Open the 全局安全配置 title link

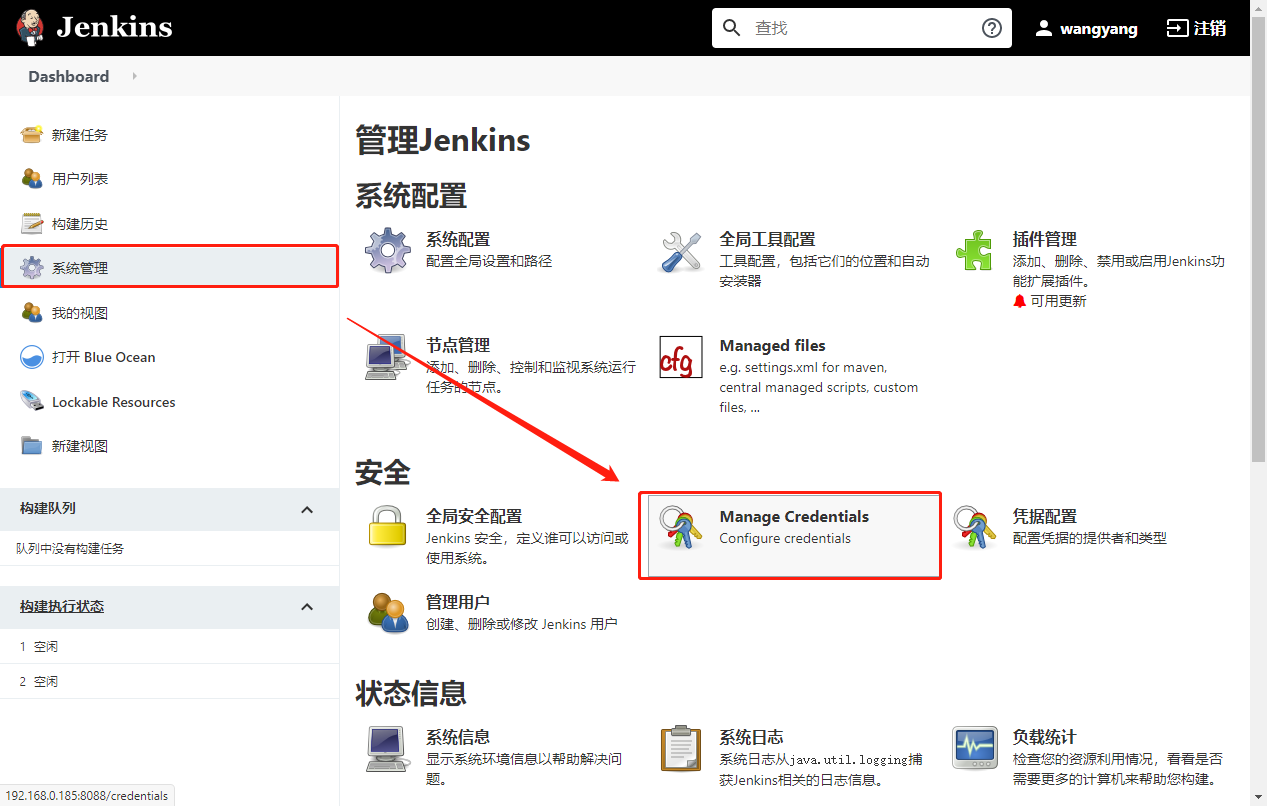pos(474,516)
